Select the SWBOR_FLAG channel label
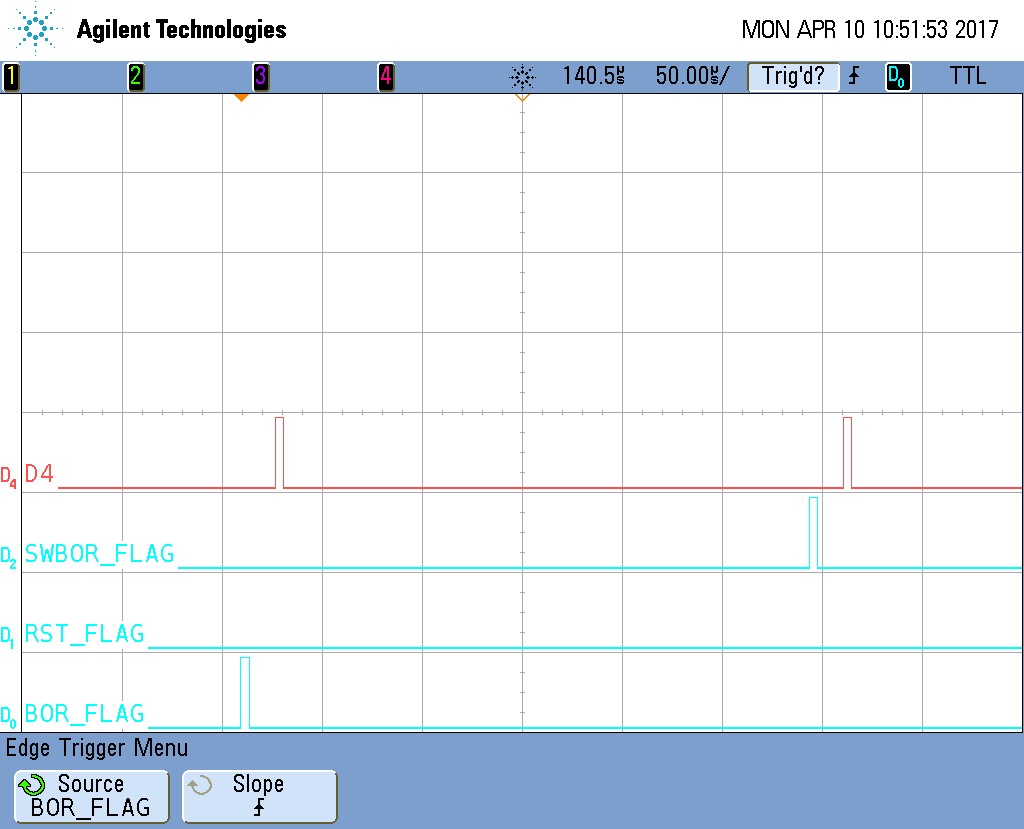The width and height of the screenshot is (1024, 829). [99, 554]
